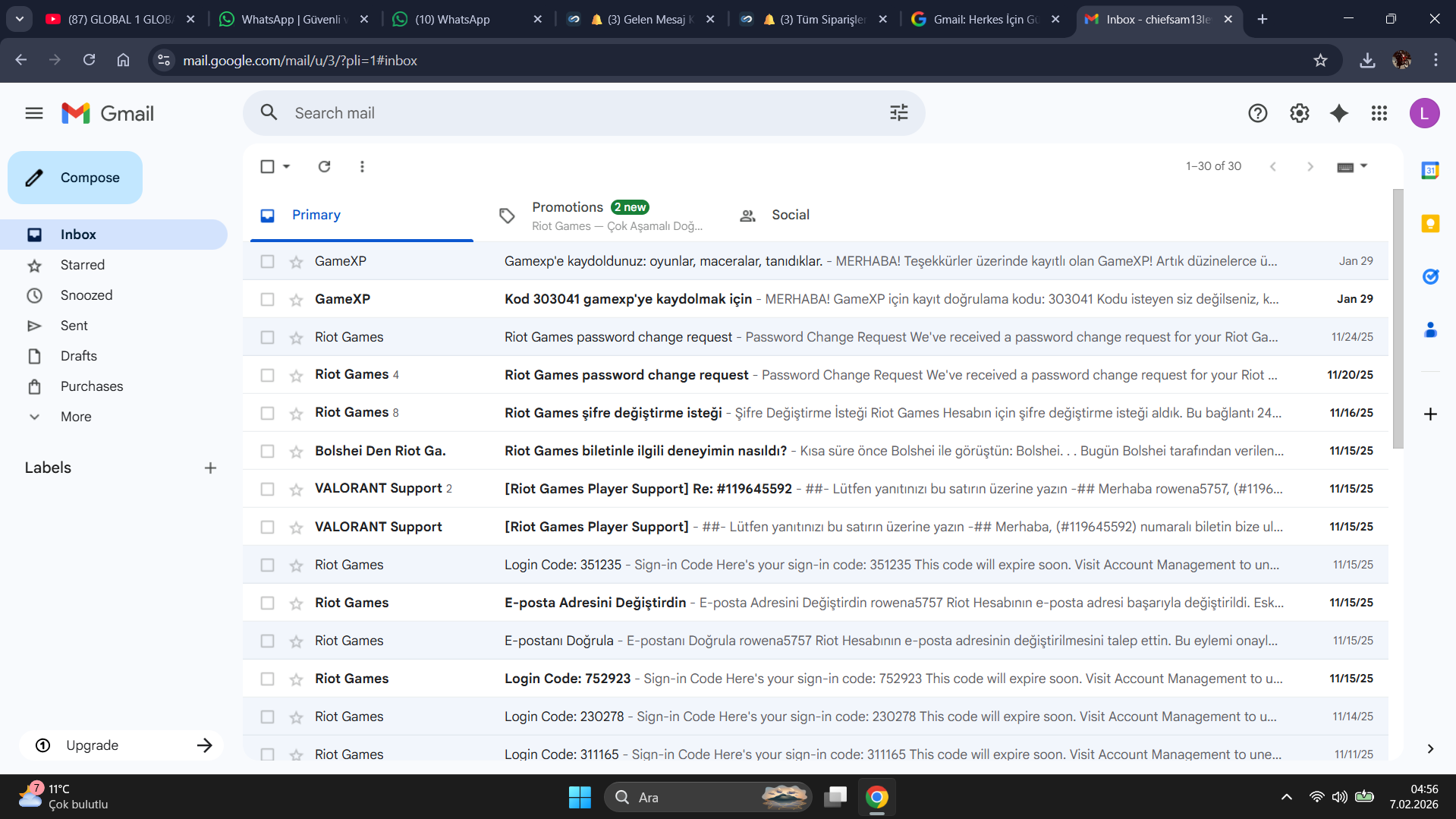Switch to the Promotions tab
This screenshot has height=819, width=1456.
599,216
